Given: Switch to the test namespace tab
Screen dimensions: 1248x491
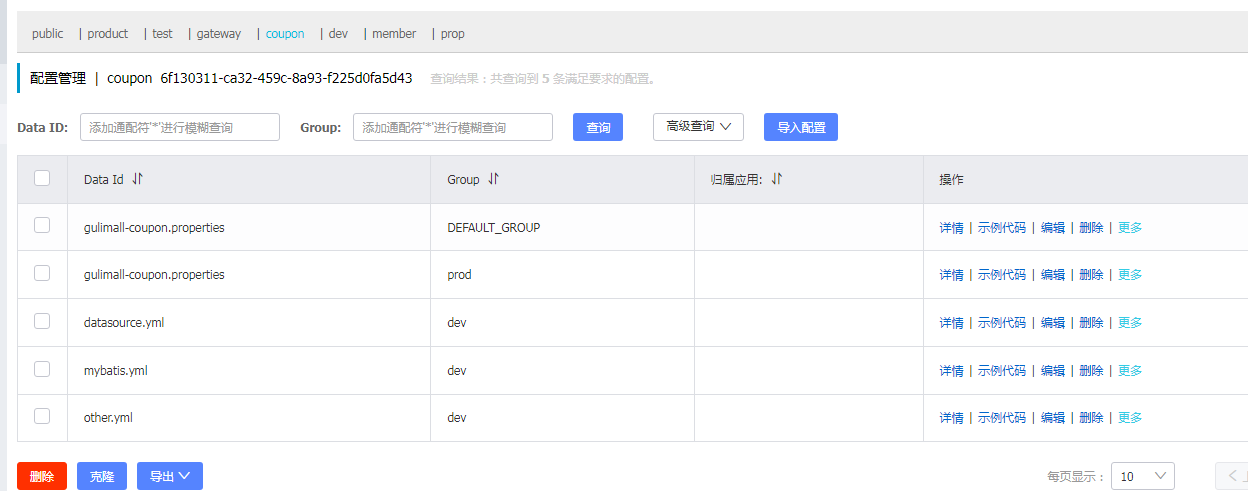Looking at the screenshot, I should click(x=162, y=33).
